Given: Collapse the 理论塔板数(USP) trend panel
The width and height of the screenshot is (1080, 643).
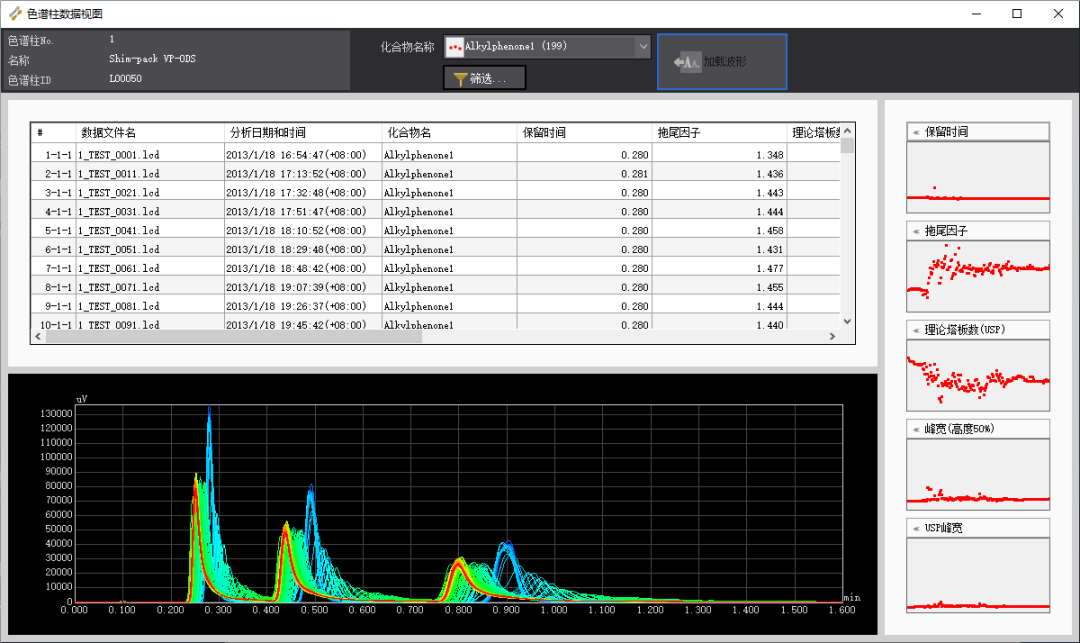Looking at the screenshot, I should click(x=915, y=330).
